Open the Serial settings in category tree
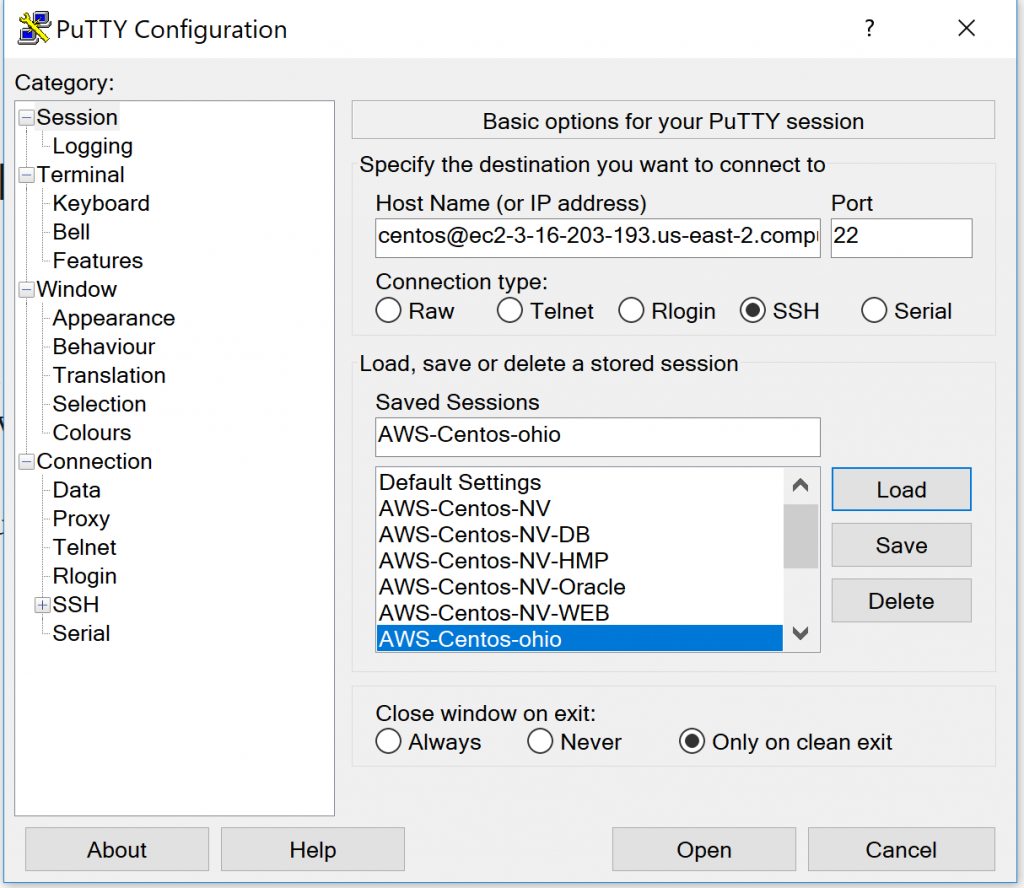 pos(82,634)
